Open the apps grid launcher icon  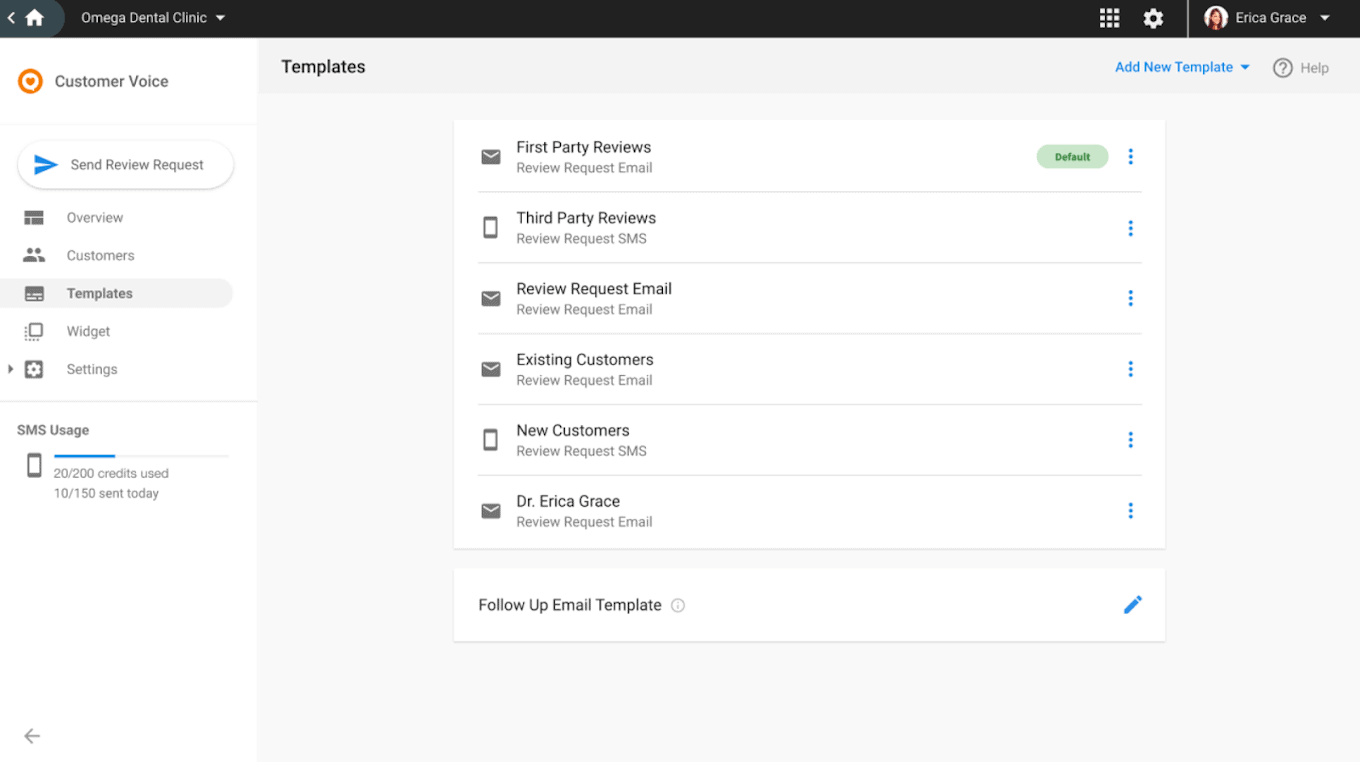coord(1109,18)
